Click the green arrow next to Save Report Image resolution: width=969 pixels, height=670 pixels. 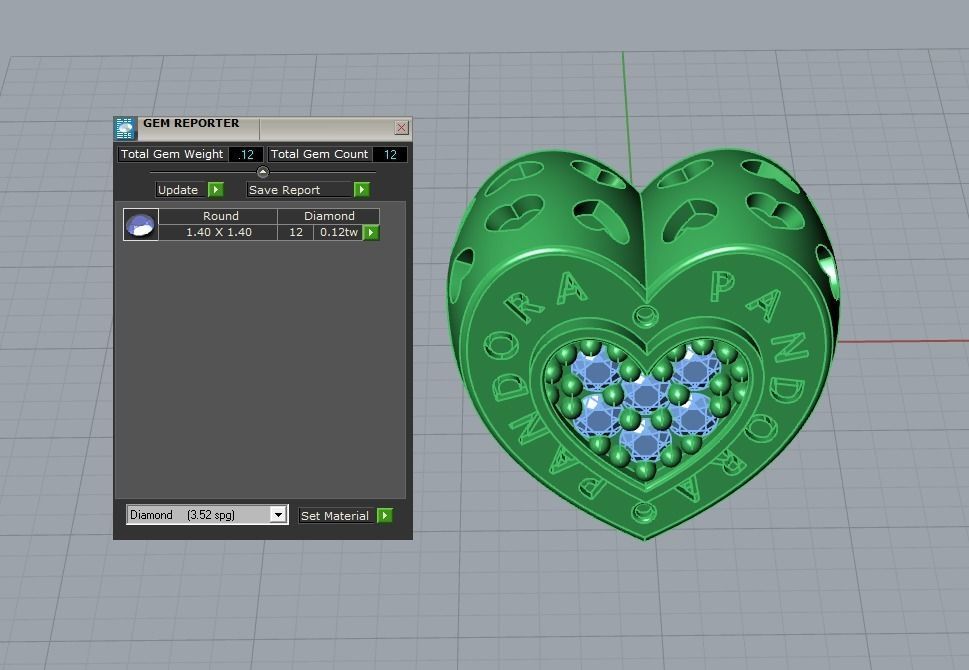point(362,190)
